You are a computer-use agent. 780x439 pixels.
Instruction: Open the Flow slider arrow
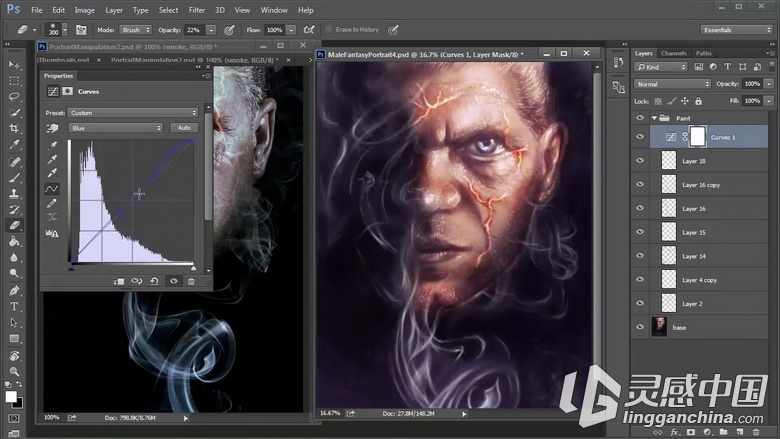(292, 30)
